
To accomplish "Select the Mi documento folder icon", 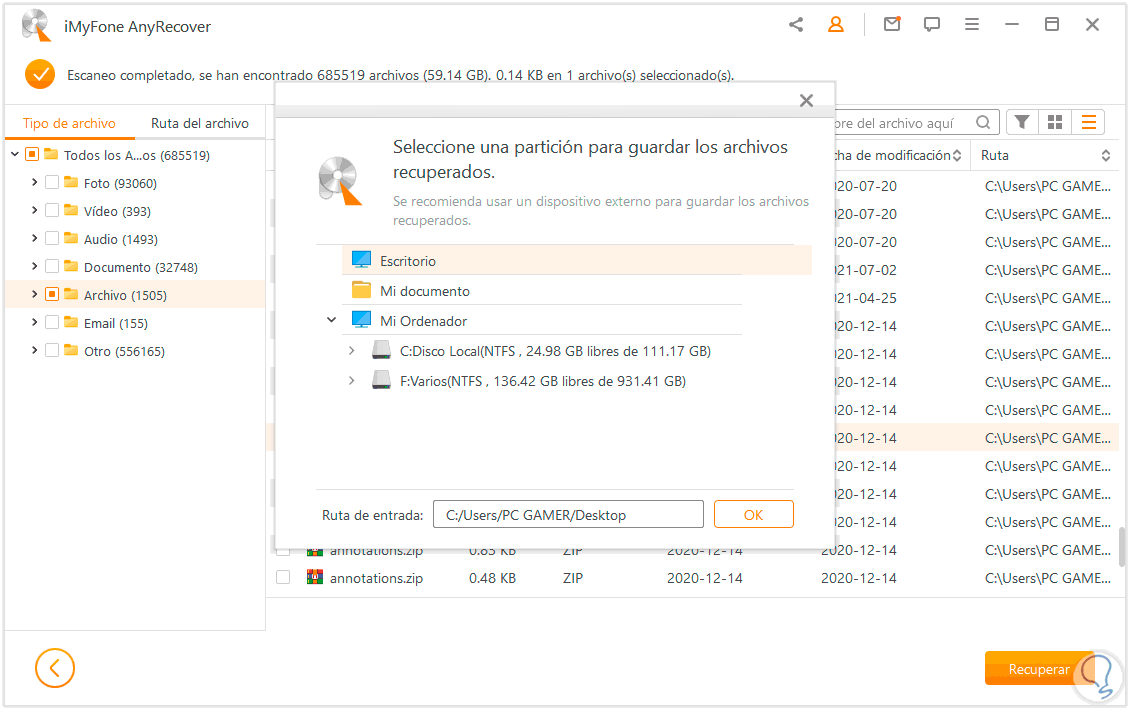I will (361, 290).
